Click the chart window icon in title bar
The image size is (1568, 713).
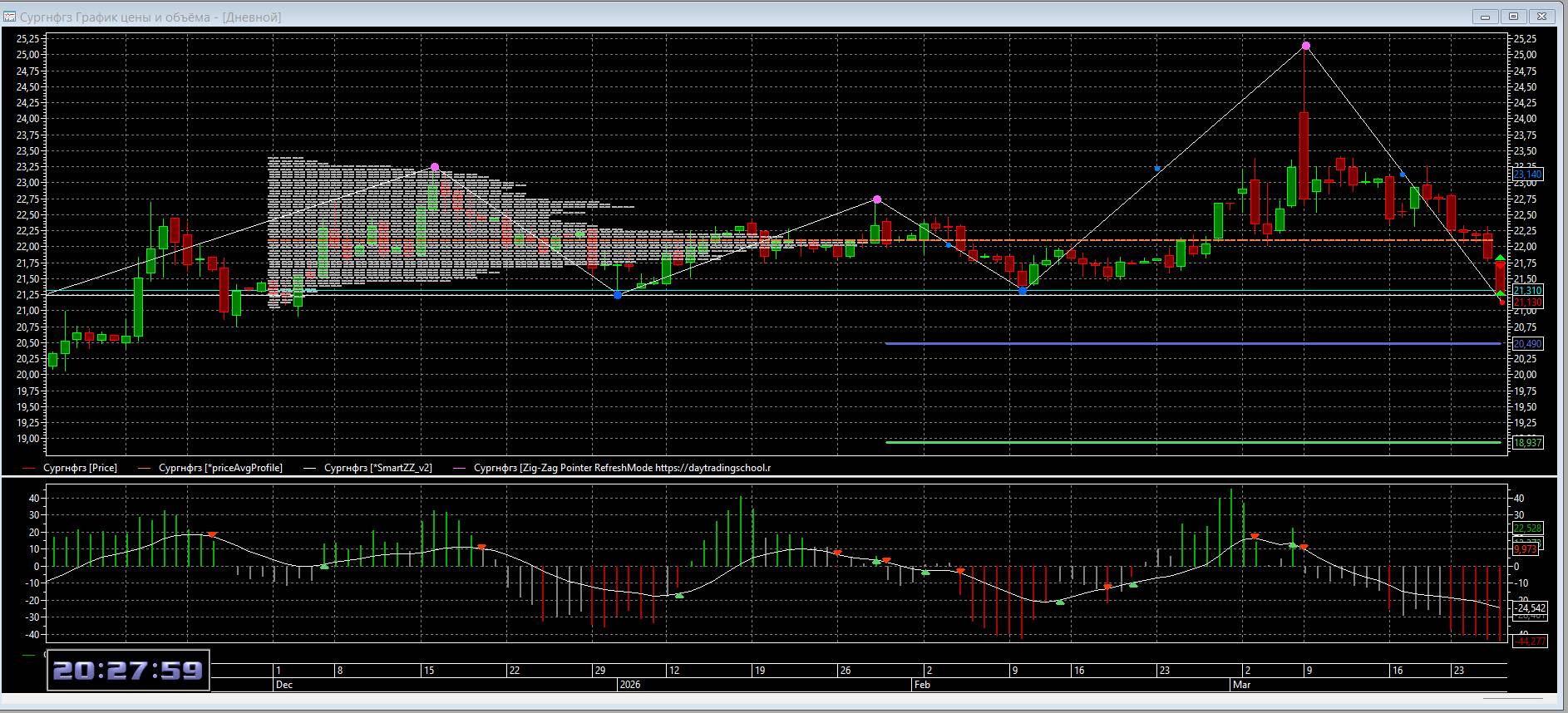pyautogui.click(x=10, y=17)
